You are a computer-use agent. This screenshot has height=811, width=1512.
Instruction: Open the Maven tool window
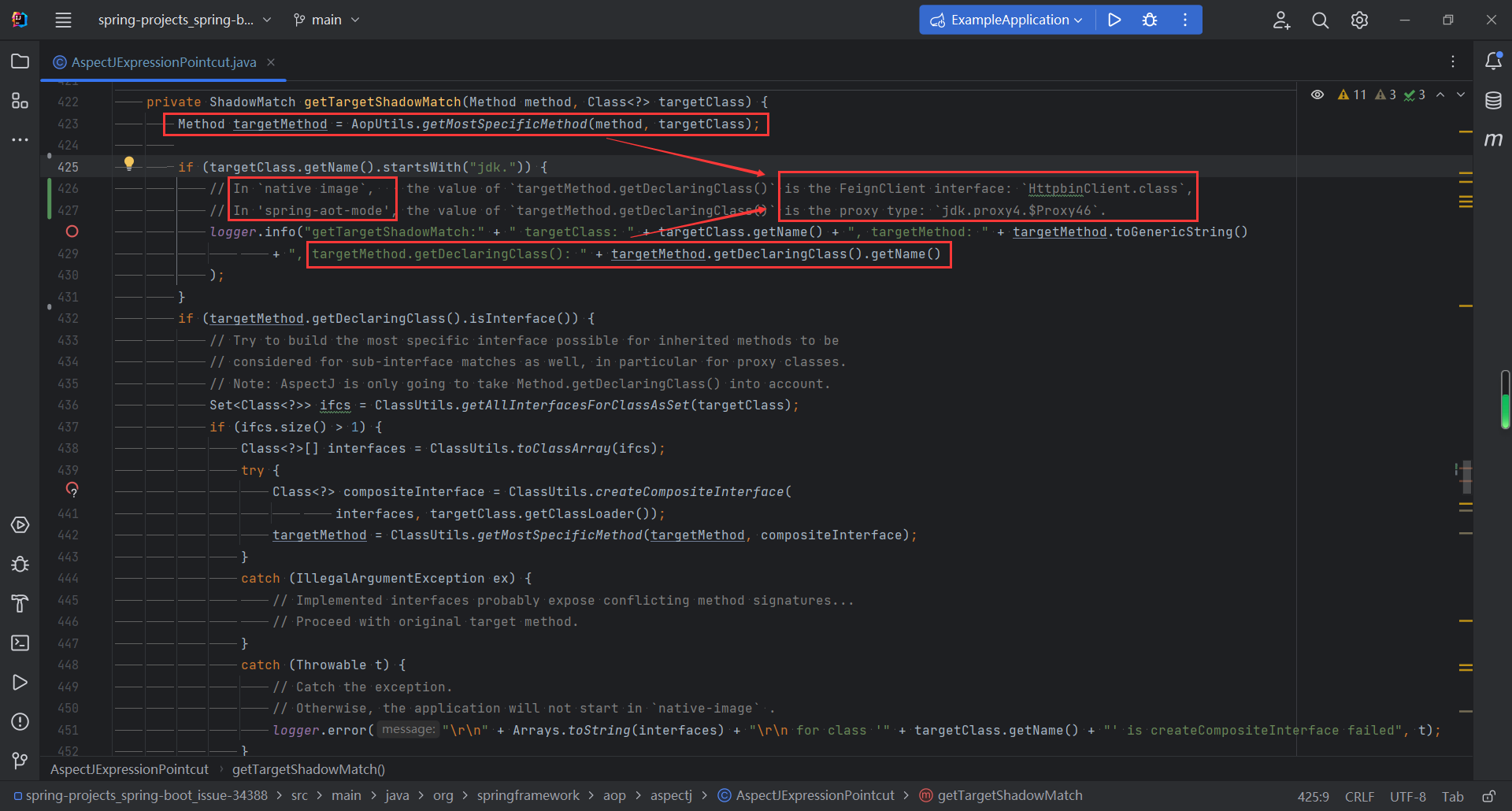coord(1493,140)
